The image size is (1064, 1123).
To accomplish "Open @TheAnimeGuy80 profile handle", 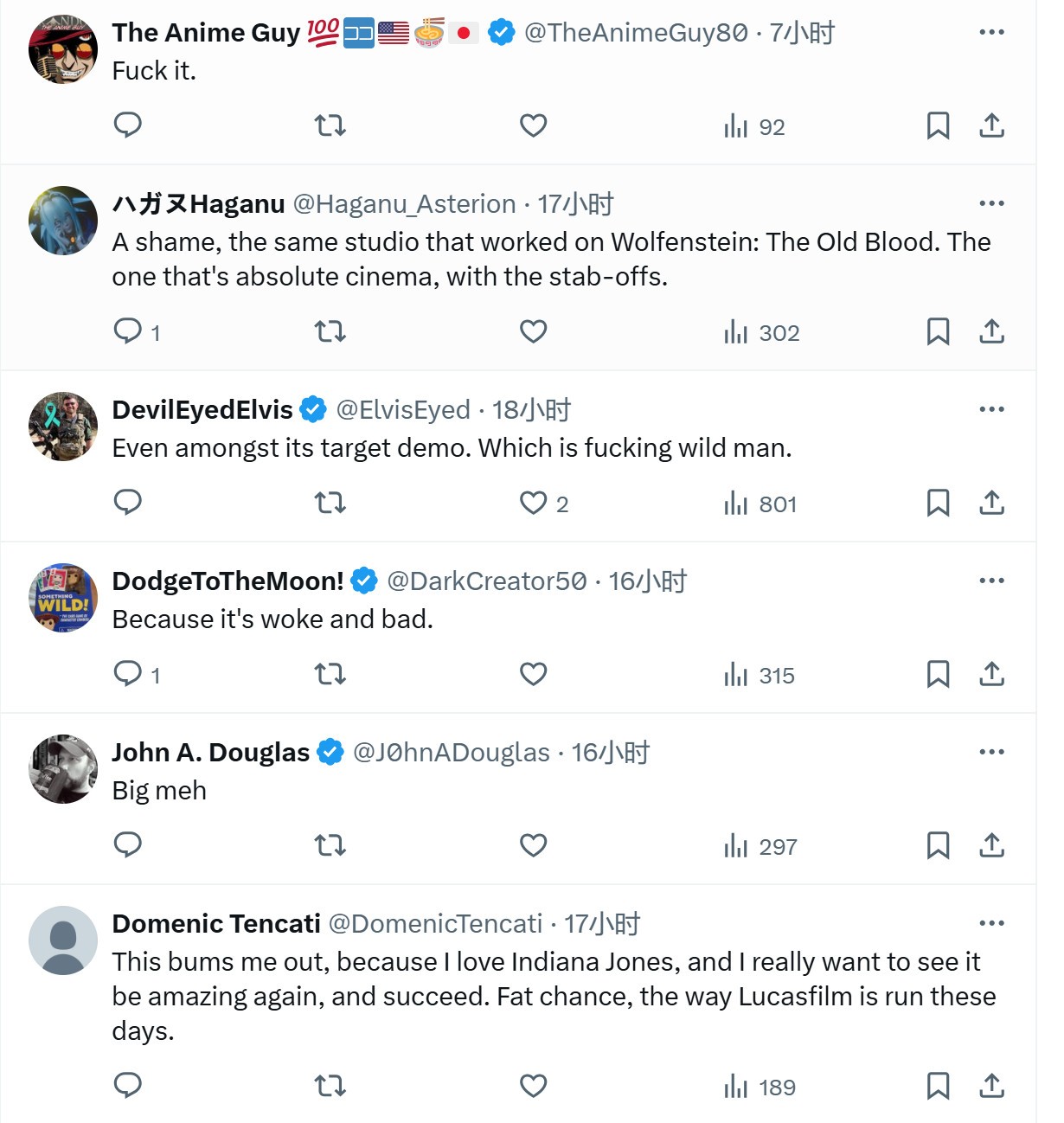I will pyautogui.click(x=636, y=33).
